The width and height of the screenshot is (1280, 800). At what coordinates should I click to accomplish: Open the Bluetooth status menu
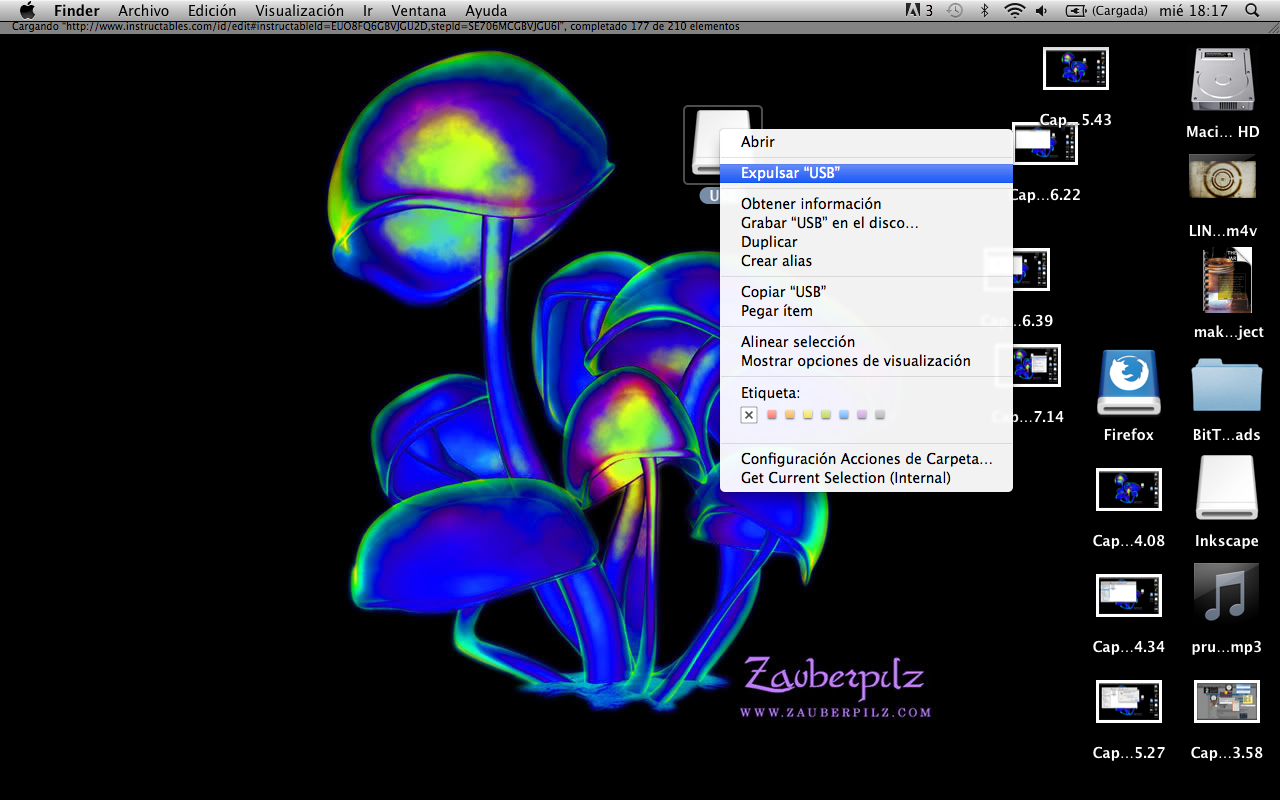pyautogui.click(x=984, y=11)
